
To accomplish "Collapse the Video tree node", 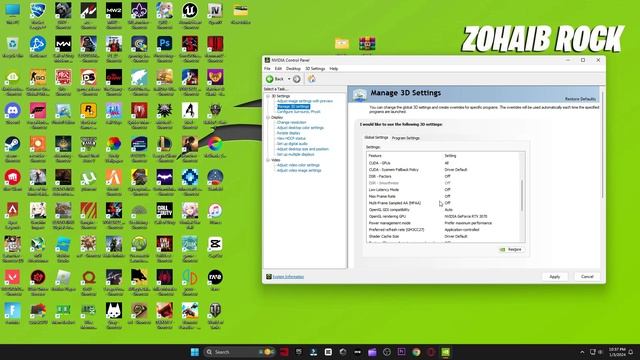I will pos(268,160).
